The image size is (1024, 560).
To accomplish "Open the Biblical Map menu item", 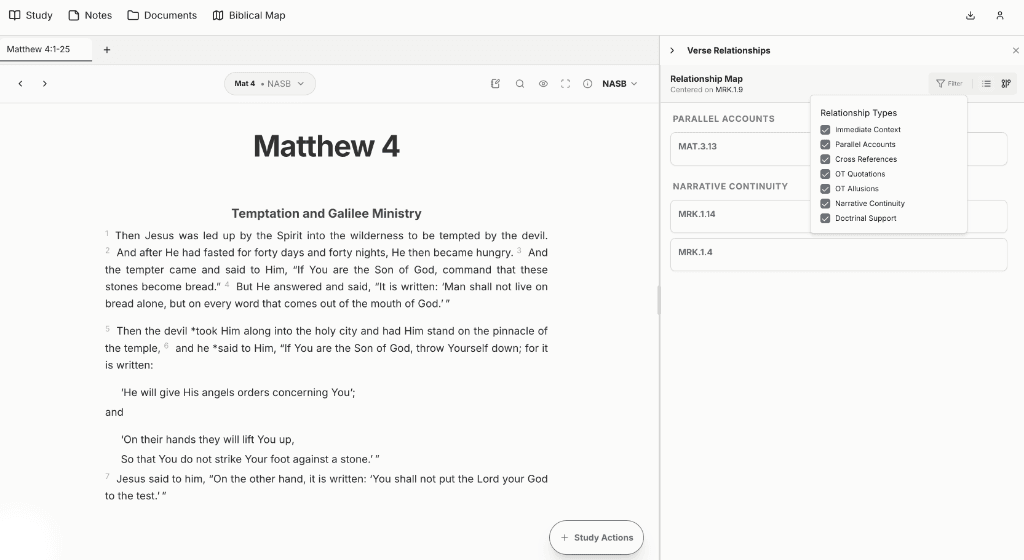I will (249, 16).
